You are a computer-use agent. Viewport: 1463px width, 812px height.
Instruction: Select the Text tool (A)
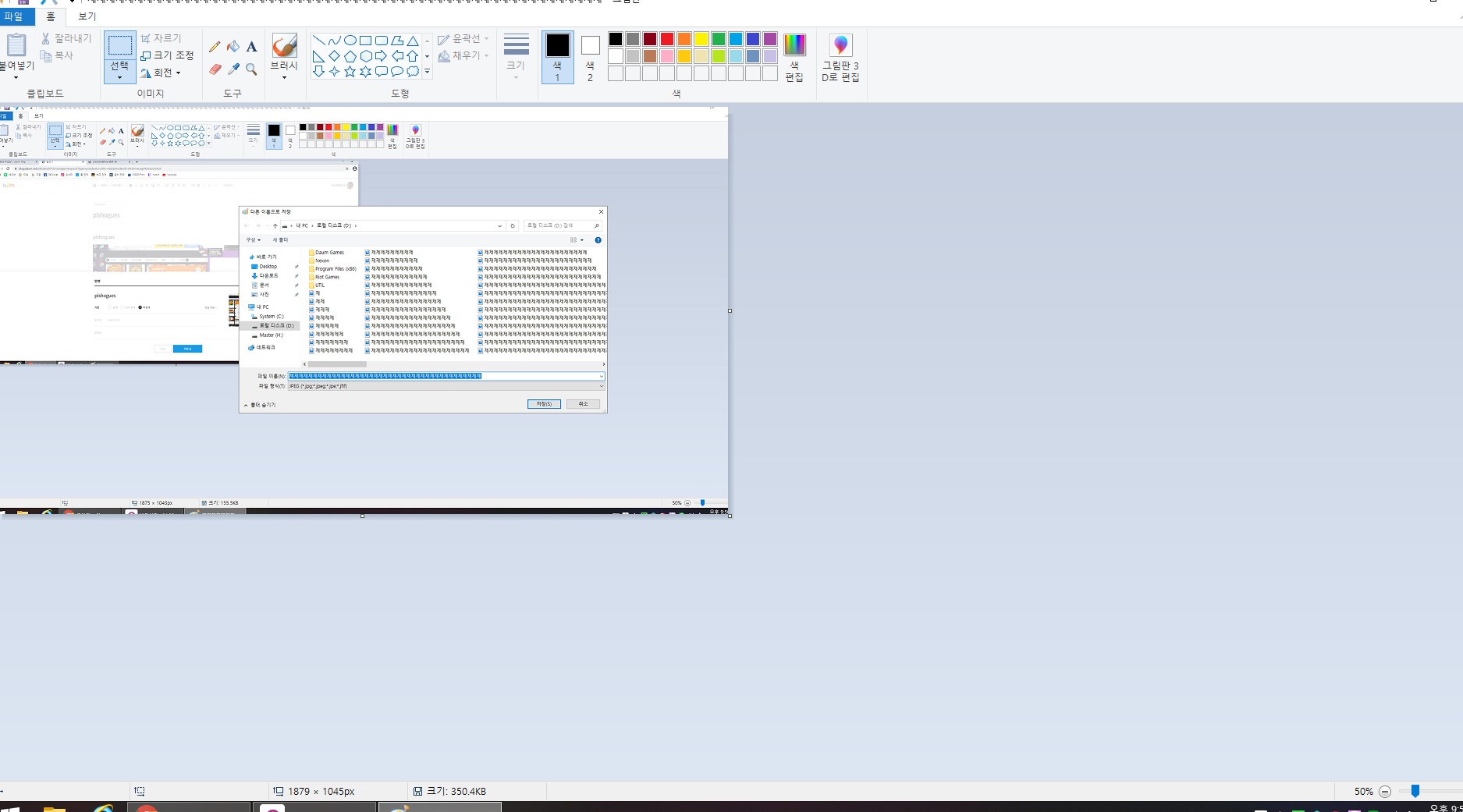[251, 47]
